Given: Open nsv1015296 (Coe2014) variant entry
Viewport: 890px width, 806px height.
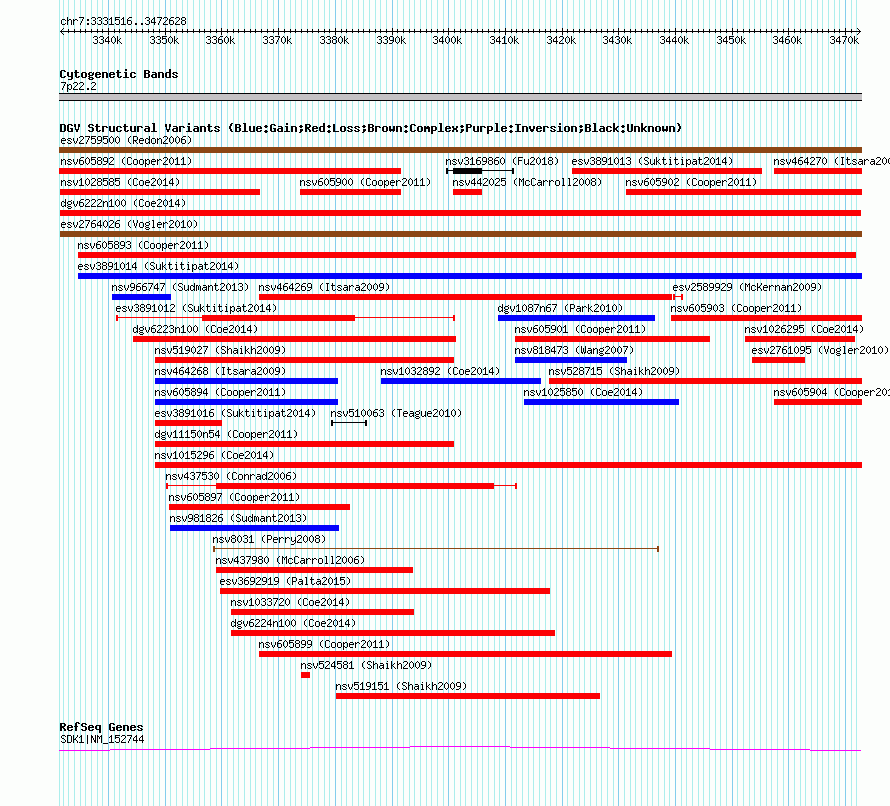Looking at the screenshot, I should pyautogui.click(x=214, y=455).
